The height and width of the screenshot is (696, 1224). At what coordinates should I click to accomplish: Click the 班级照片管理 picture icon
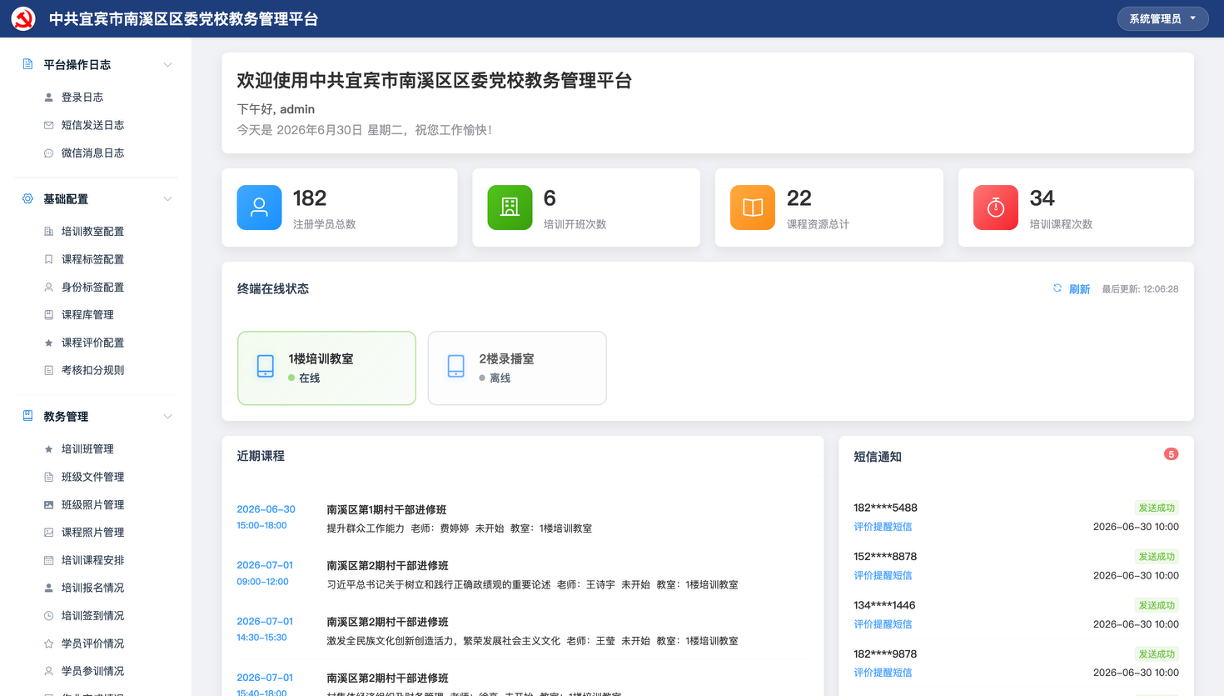click(x=49, y=505)
